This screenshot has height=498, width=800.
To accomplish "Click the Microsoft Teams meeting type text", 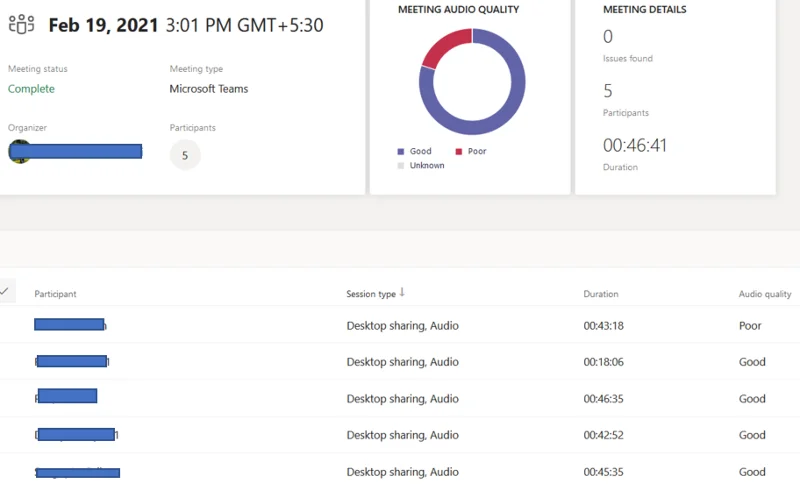I will 209,89.
